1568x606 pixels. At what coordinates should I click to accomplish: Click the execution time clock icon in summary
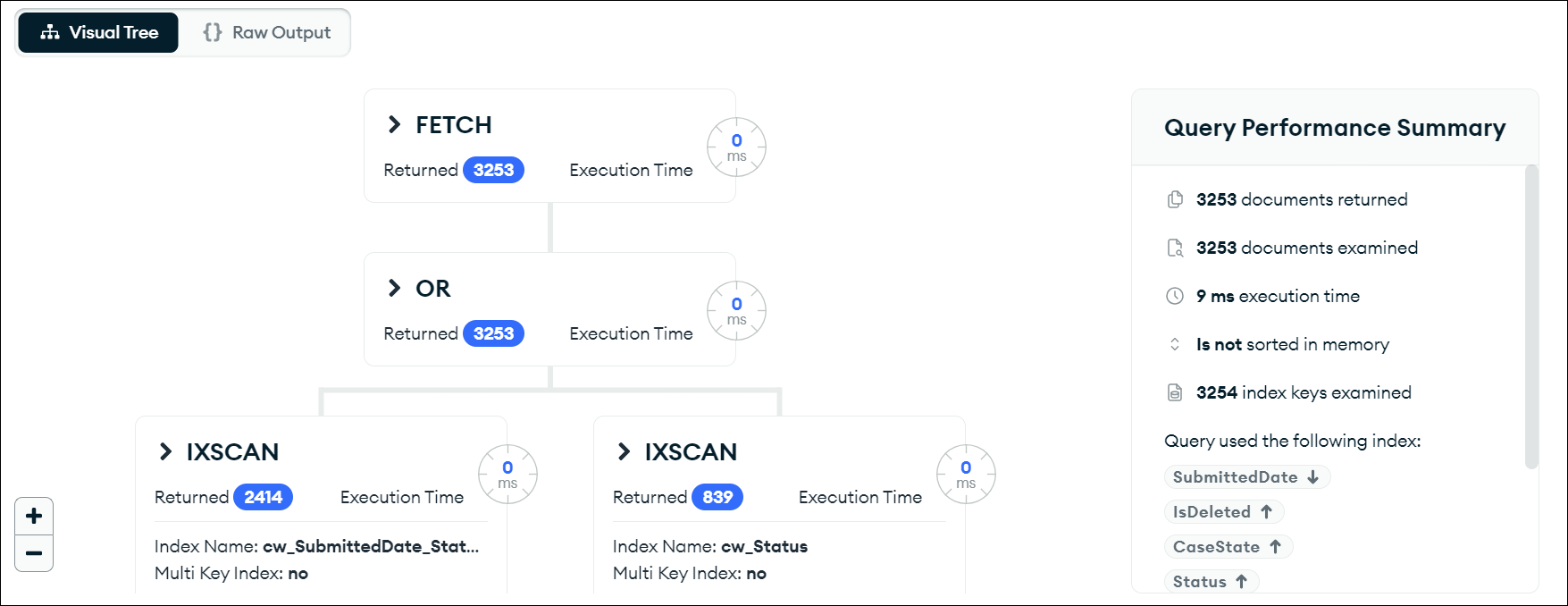pyautogui.click(x=1176, y=296)
